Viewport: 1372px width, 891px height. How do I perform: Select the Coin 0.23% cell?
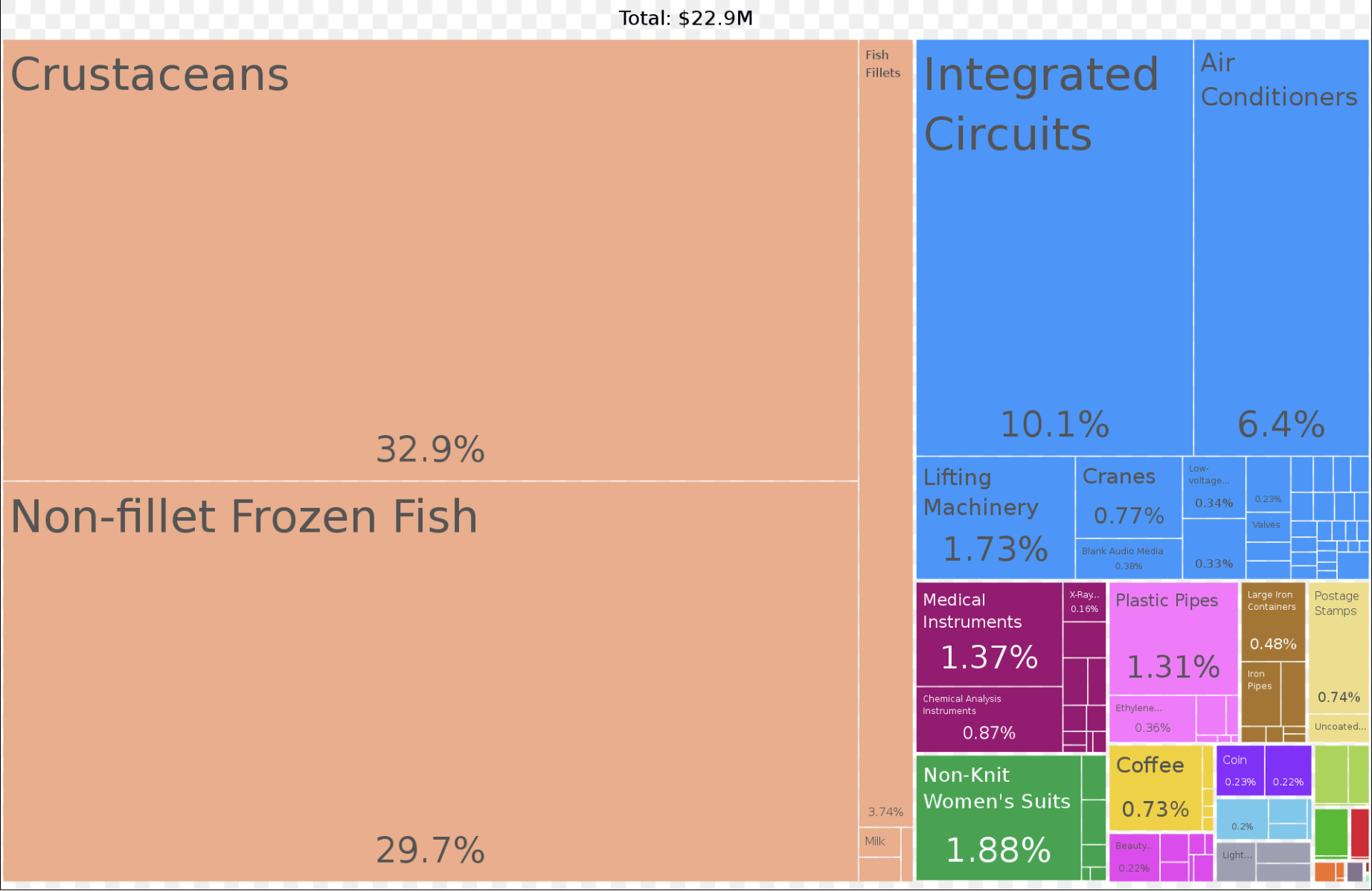point(1240,771)
